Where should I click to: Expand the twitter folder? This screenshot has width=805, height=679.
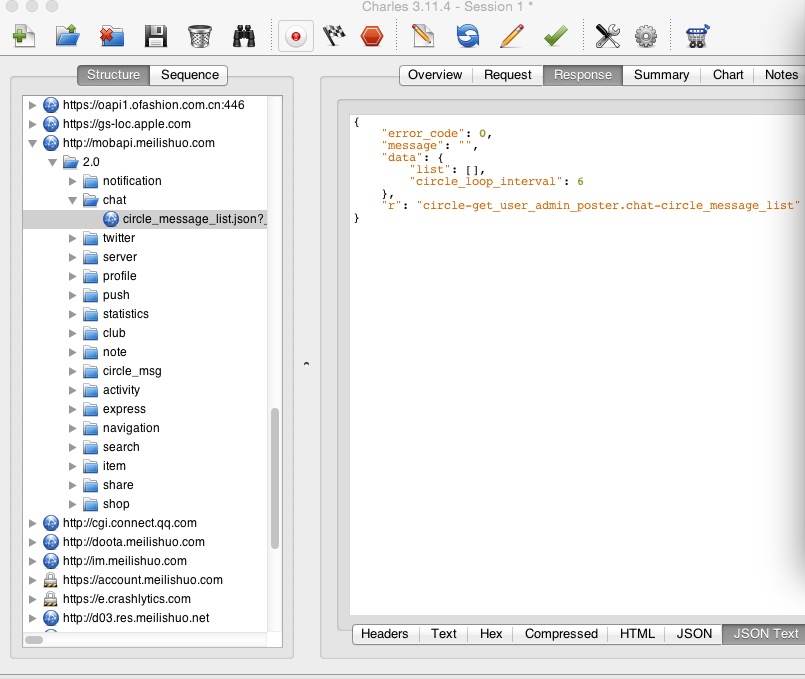tap(72, 238)
